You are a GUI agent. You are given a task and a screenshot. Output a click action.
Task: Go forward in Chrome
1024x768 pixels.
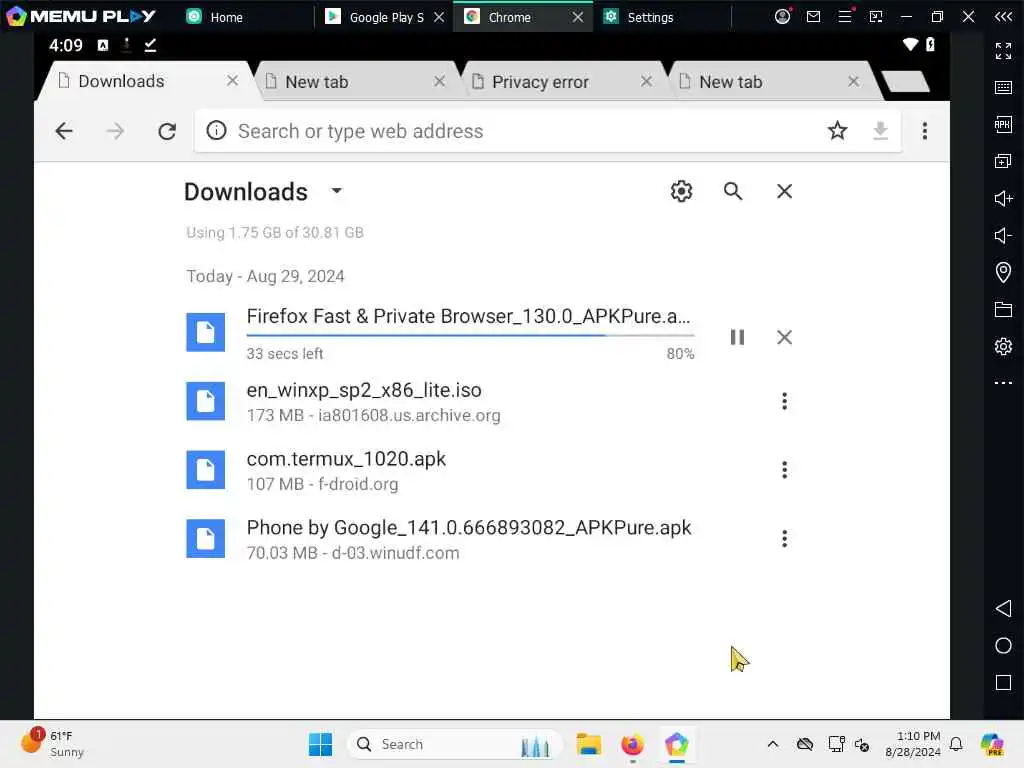[x=115, y=131]
